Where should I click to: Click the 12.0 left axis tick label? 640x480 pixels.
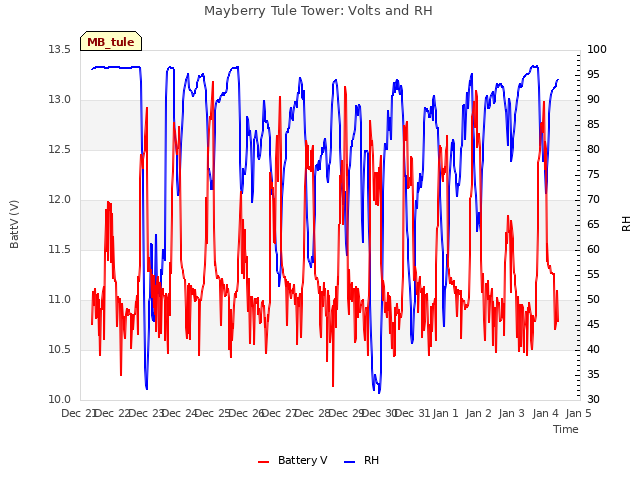(x=60, y=200)
